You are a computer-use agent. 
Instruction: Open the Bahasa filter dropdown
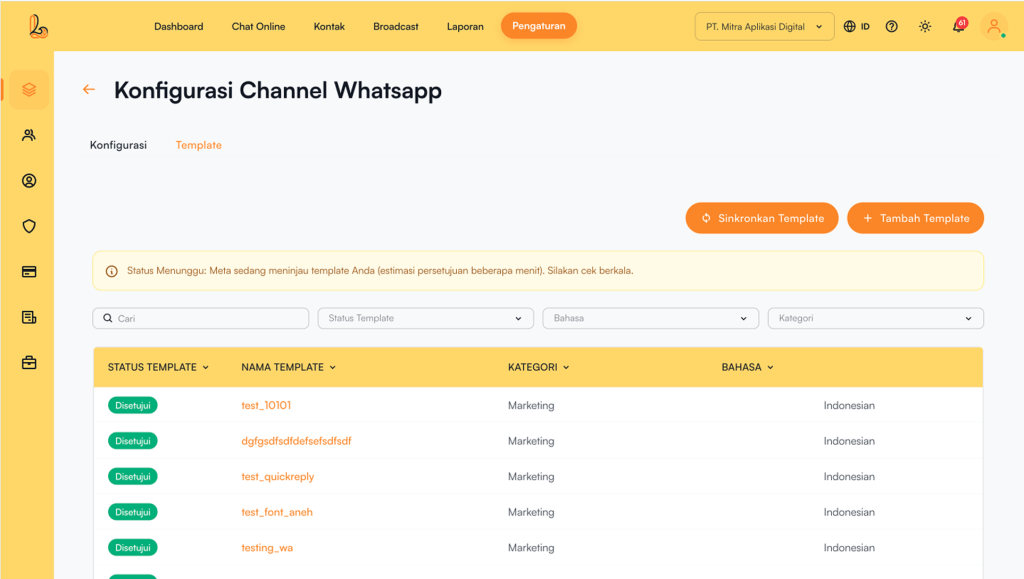(650, 318)
